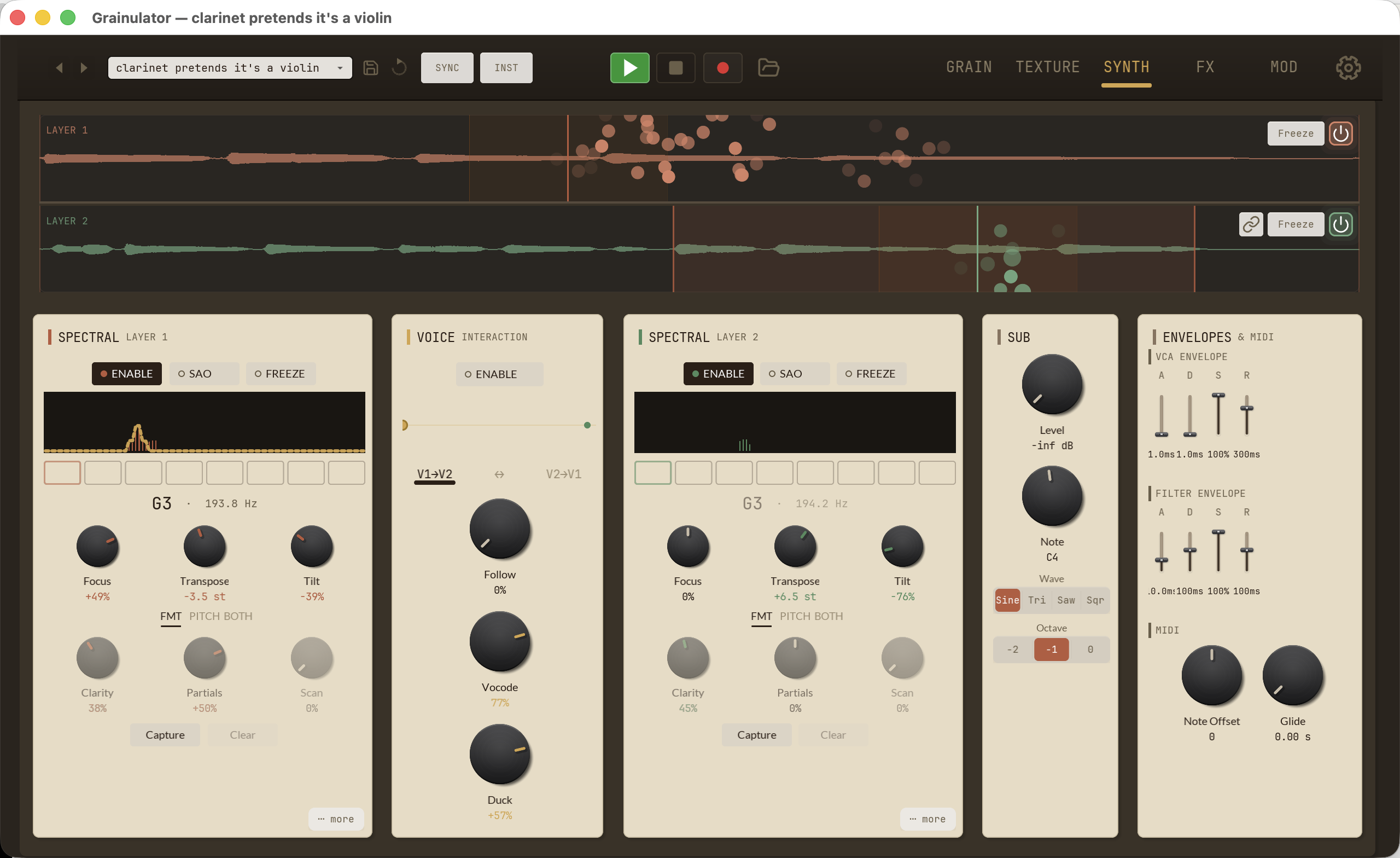Select Saw wave for the Sub
Screen dimensions: 1400x858
pos(1065,600)
